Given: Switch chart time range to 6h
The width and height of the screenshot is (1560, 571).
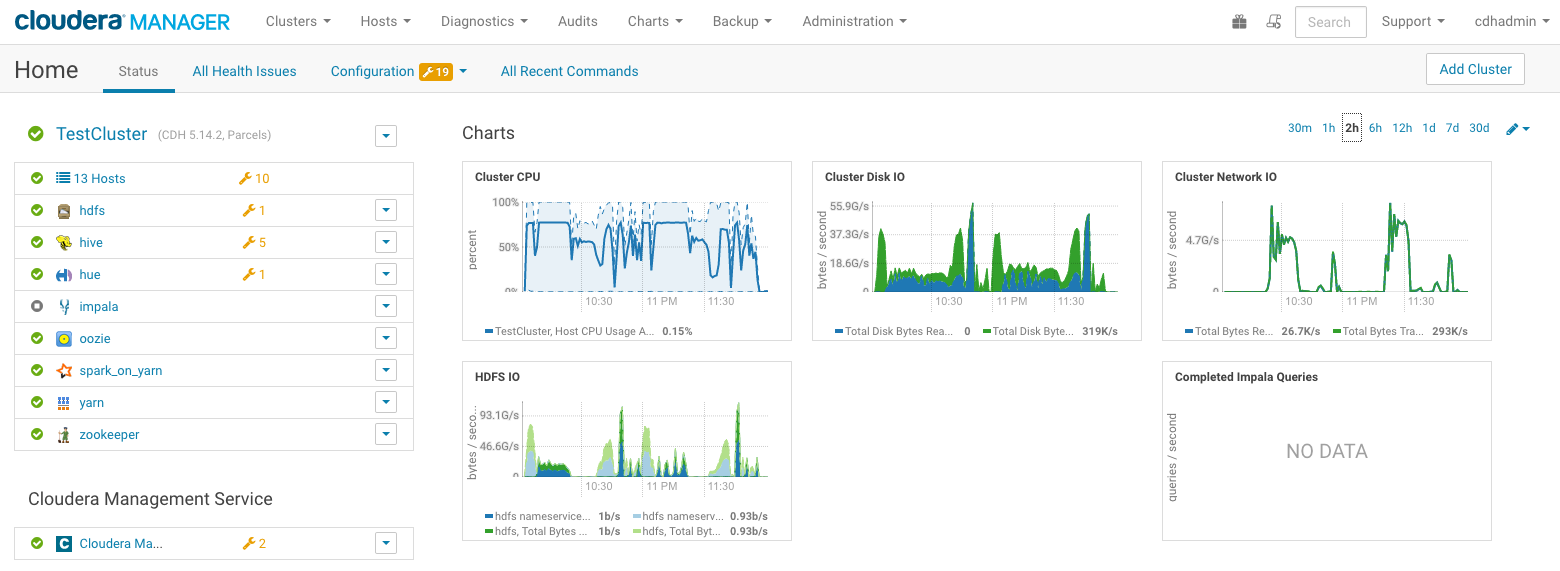Looking at the screenshot, I should (x=1375, y=128).
